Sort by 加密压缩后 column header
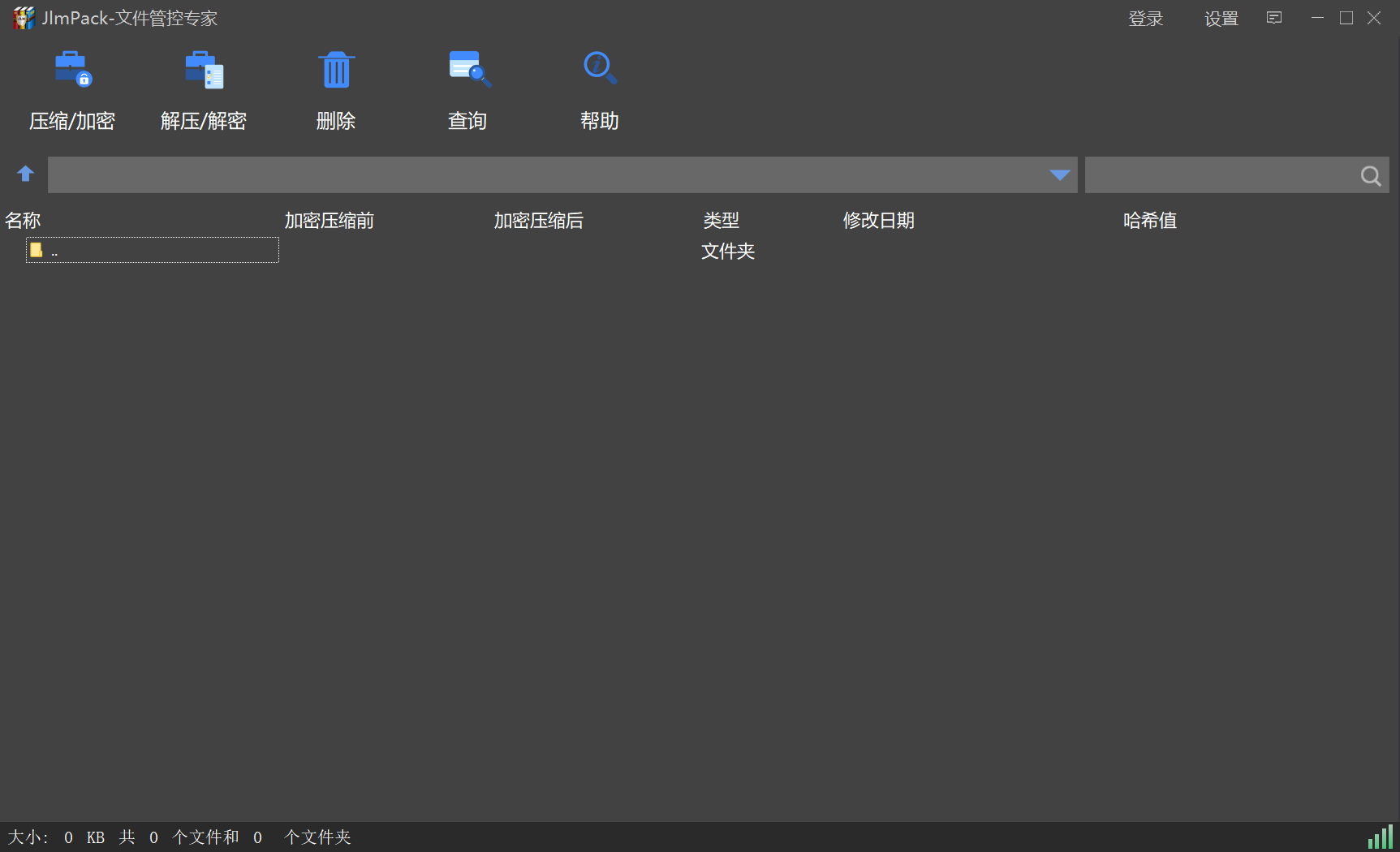This screenshot has width=1400, height=852. tap(539, 221)
